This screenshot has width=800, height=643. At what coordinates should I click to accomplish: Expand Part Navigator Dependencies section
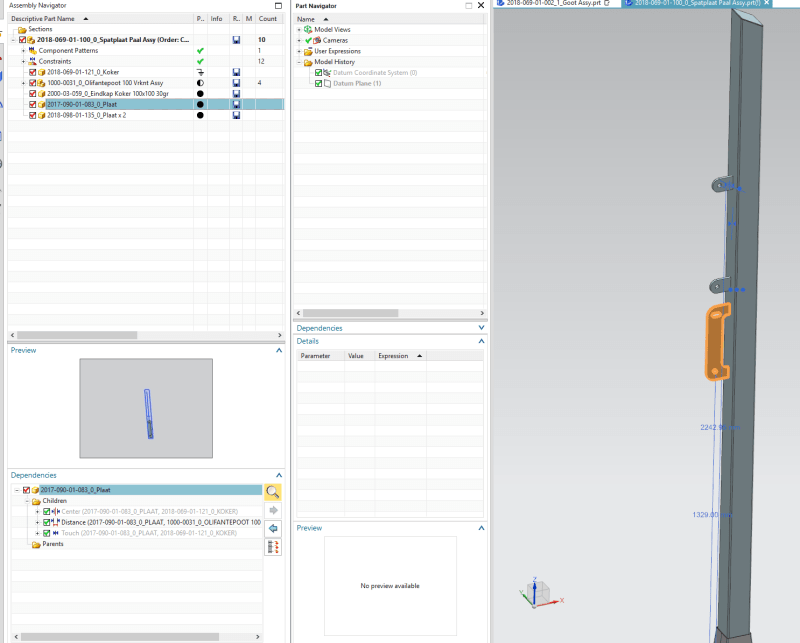pos(481,328)
